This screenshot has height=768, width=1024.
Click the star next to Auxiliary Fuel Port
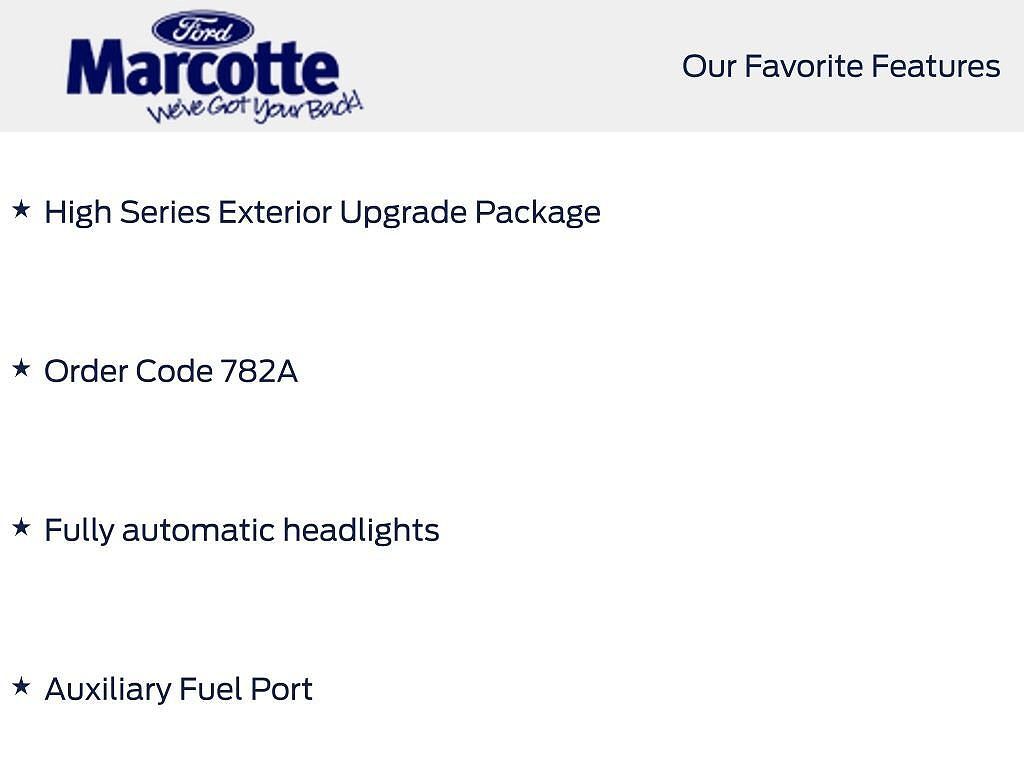(21, 686)
